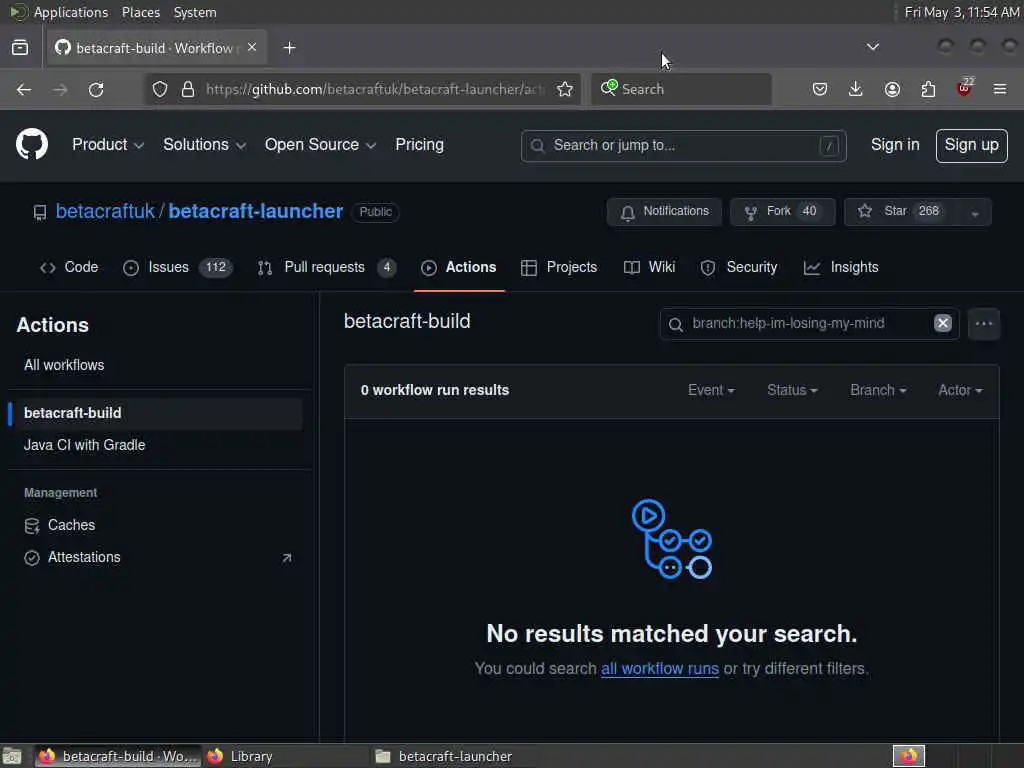Open the Wiki tab
Image resolution: width=1024 pixels, height=768 pixels.
point(649,267)
